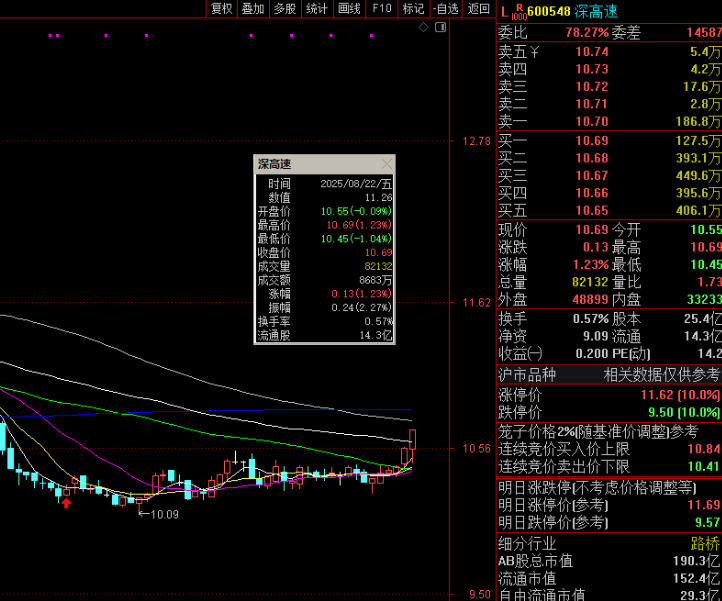
Task: Click the 叠加 overlay button
Action: 253,9
